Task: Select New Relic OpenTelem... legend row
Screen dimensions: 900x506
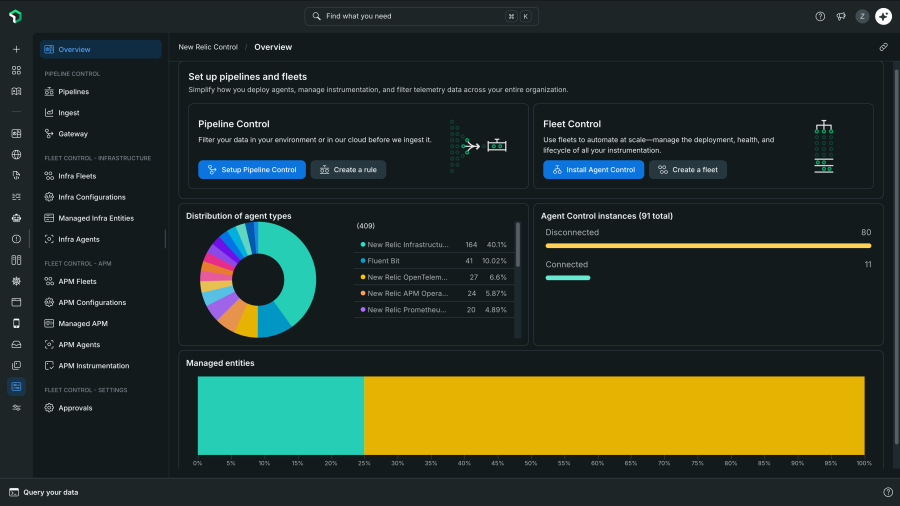Action: [433, 277]
